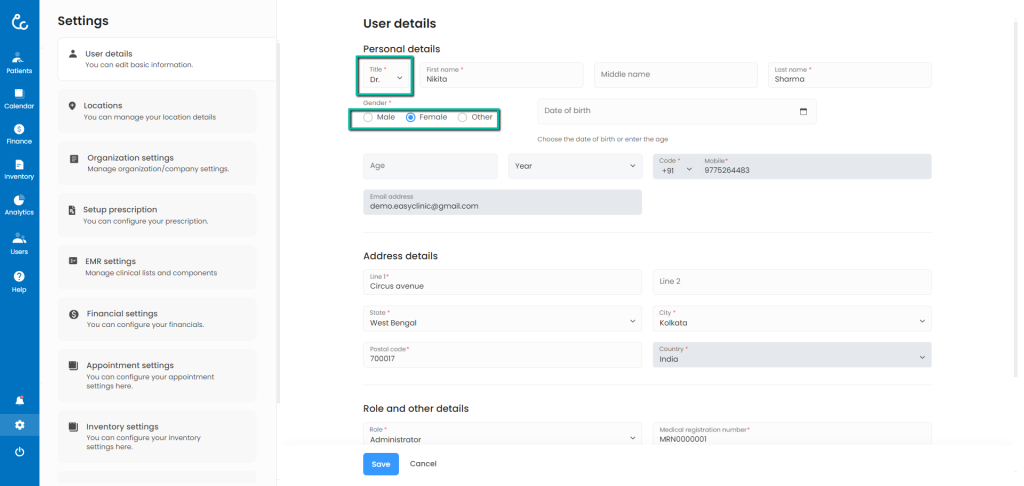1024x486 pixels.
Task: Choose Other as gender
Action: tap(462, 118)
